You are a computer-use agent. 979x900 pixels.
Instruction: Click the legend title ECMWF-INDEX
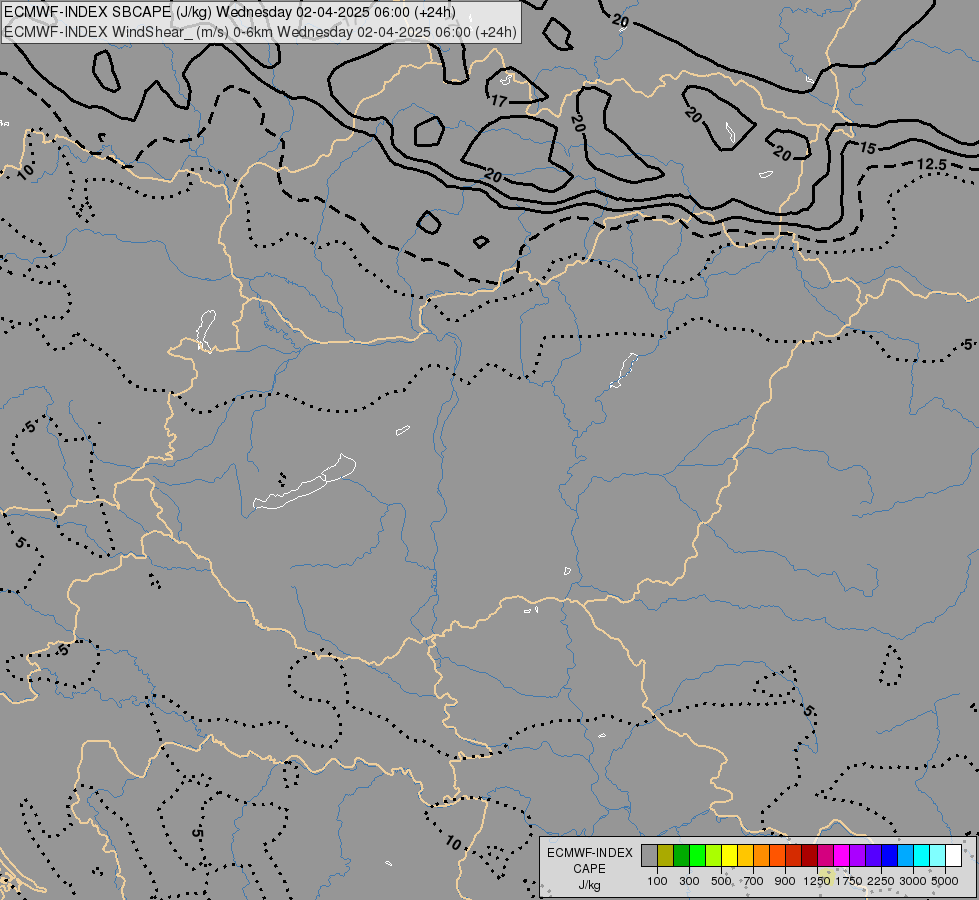pyautogui.click(x=590, y=853)
